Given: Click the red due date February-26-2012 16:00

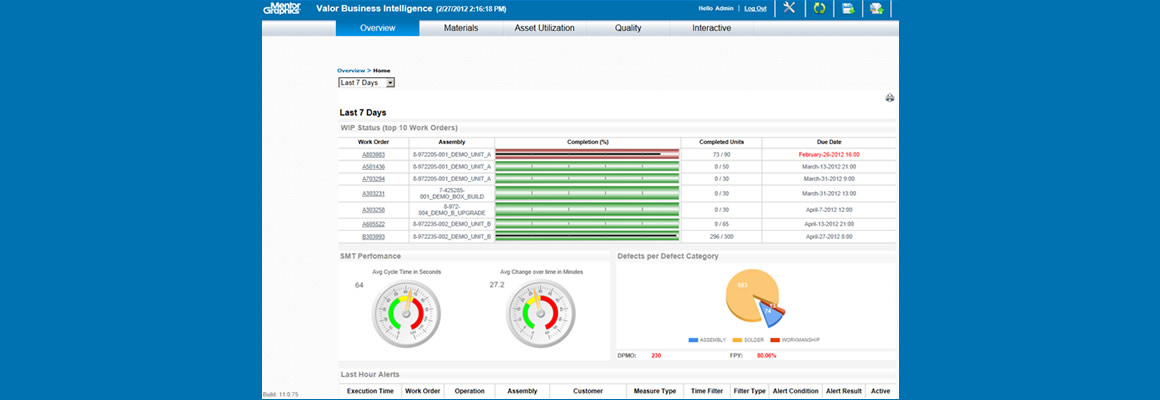Looking at the screenshot, I should tap(829, 155).
